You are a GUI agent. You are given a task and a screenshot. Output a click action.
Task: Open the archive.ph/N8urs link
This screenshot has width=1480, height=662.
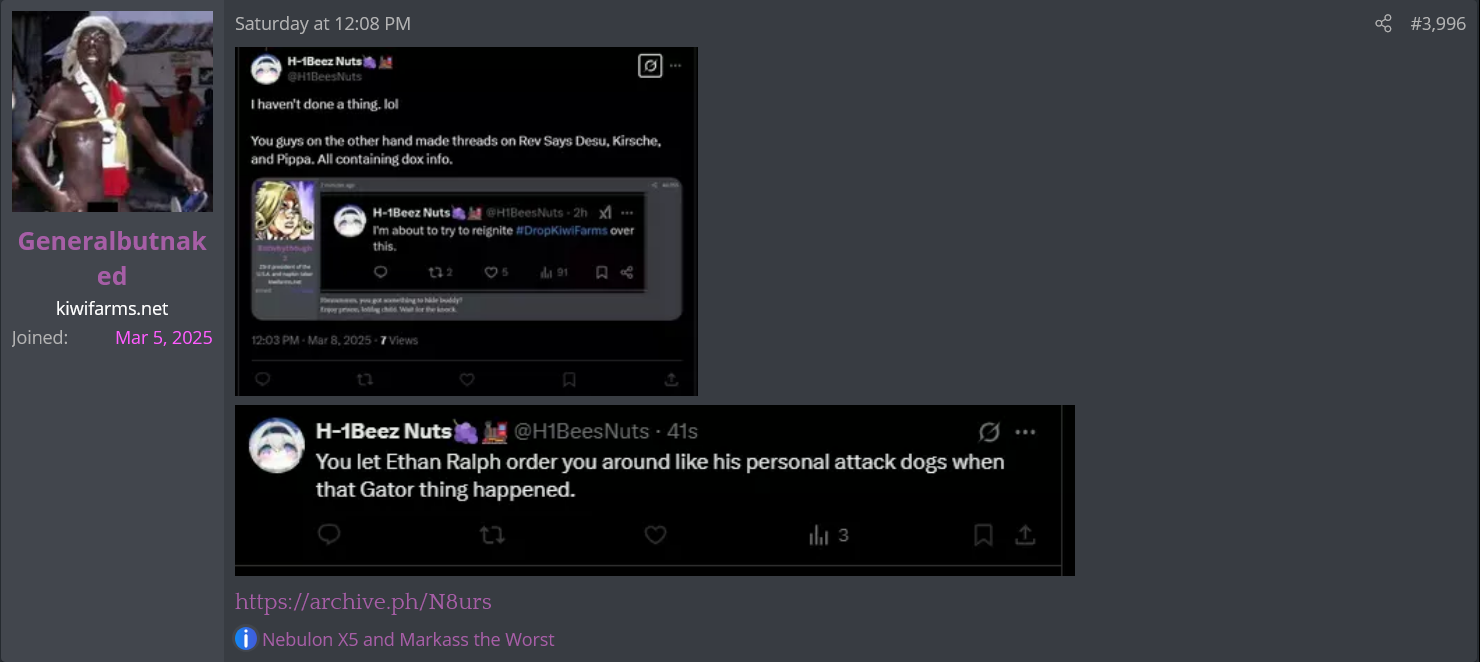coord(363,601)
